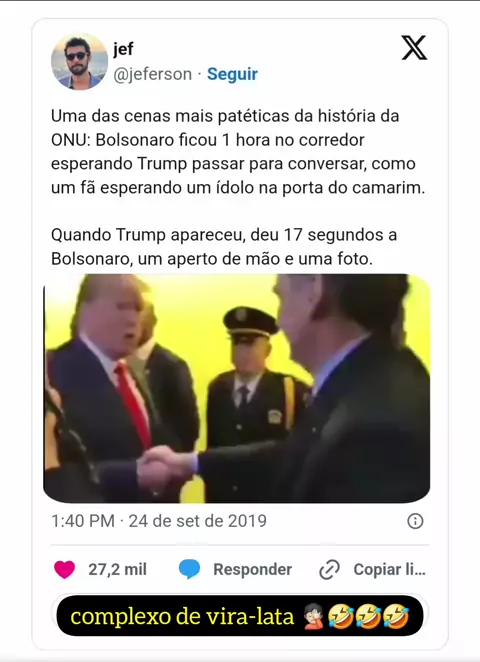Click the reply speech bubble icon

click(189, 569)
